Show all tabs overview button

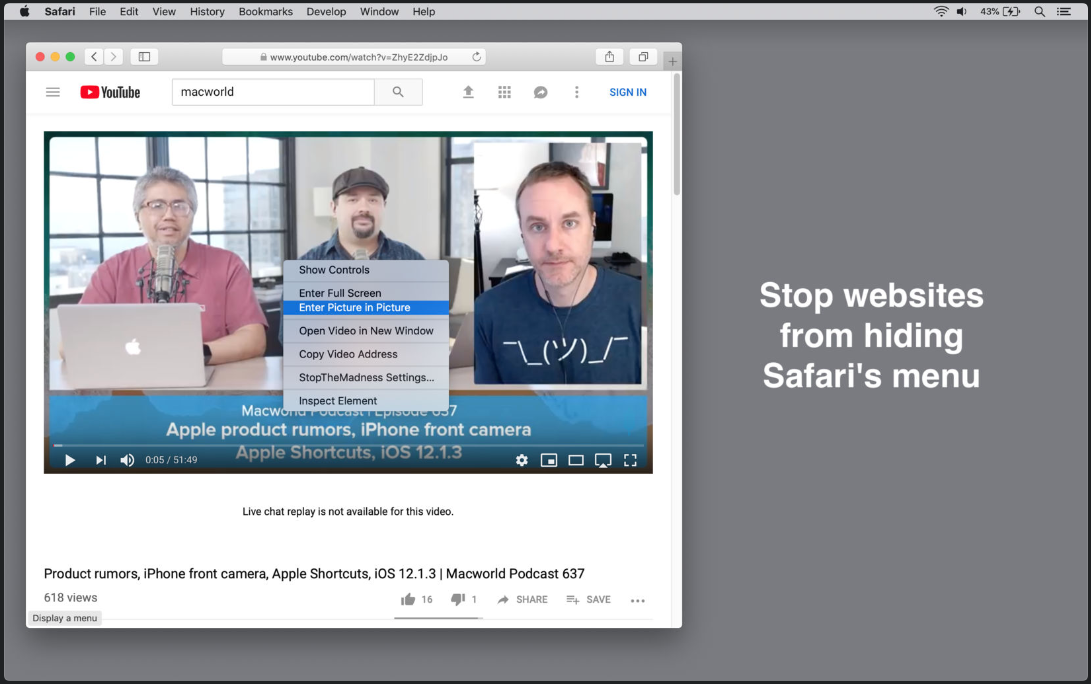coord(643,56)
